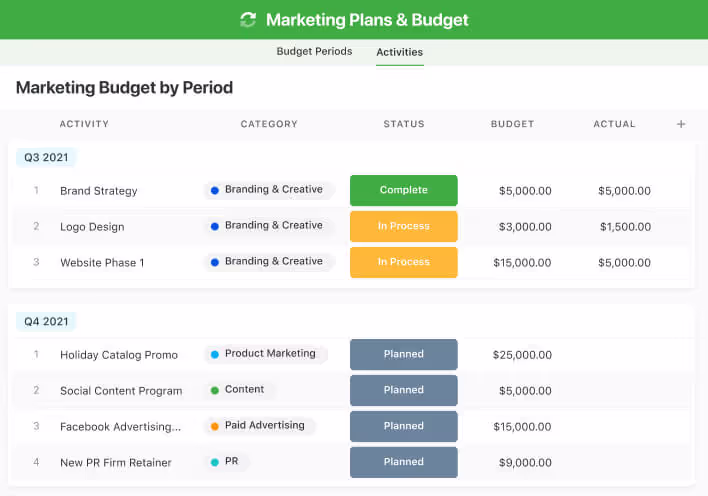Screen dimensions: 708x496
Task: Change Holiday Catalog Promo Planned status
Action: click(403, 354)
